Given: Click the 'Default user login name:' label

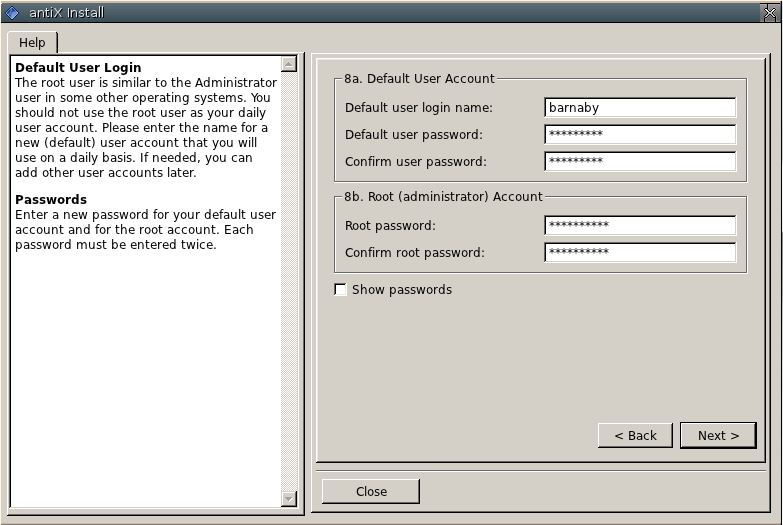Looking at the screenshot, I should [418, 107].
